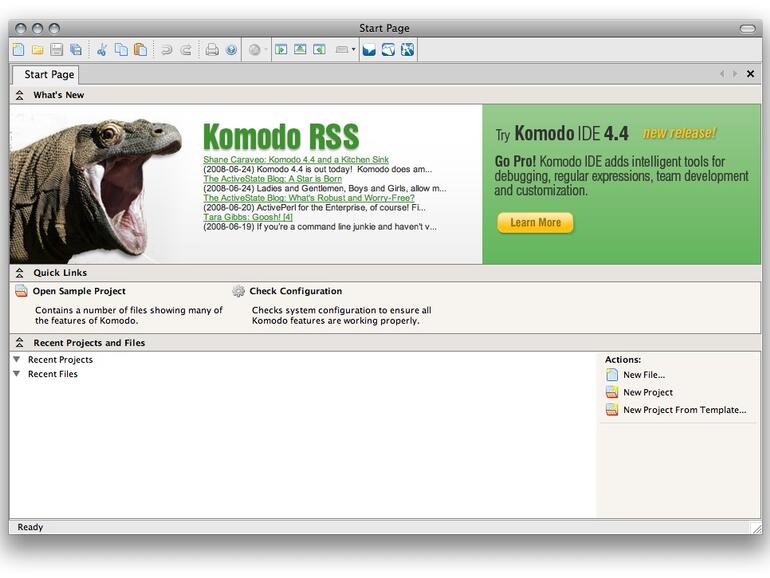Click New Project From Template icon

click(612, 410)
